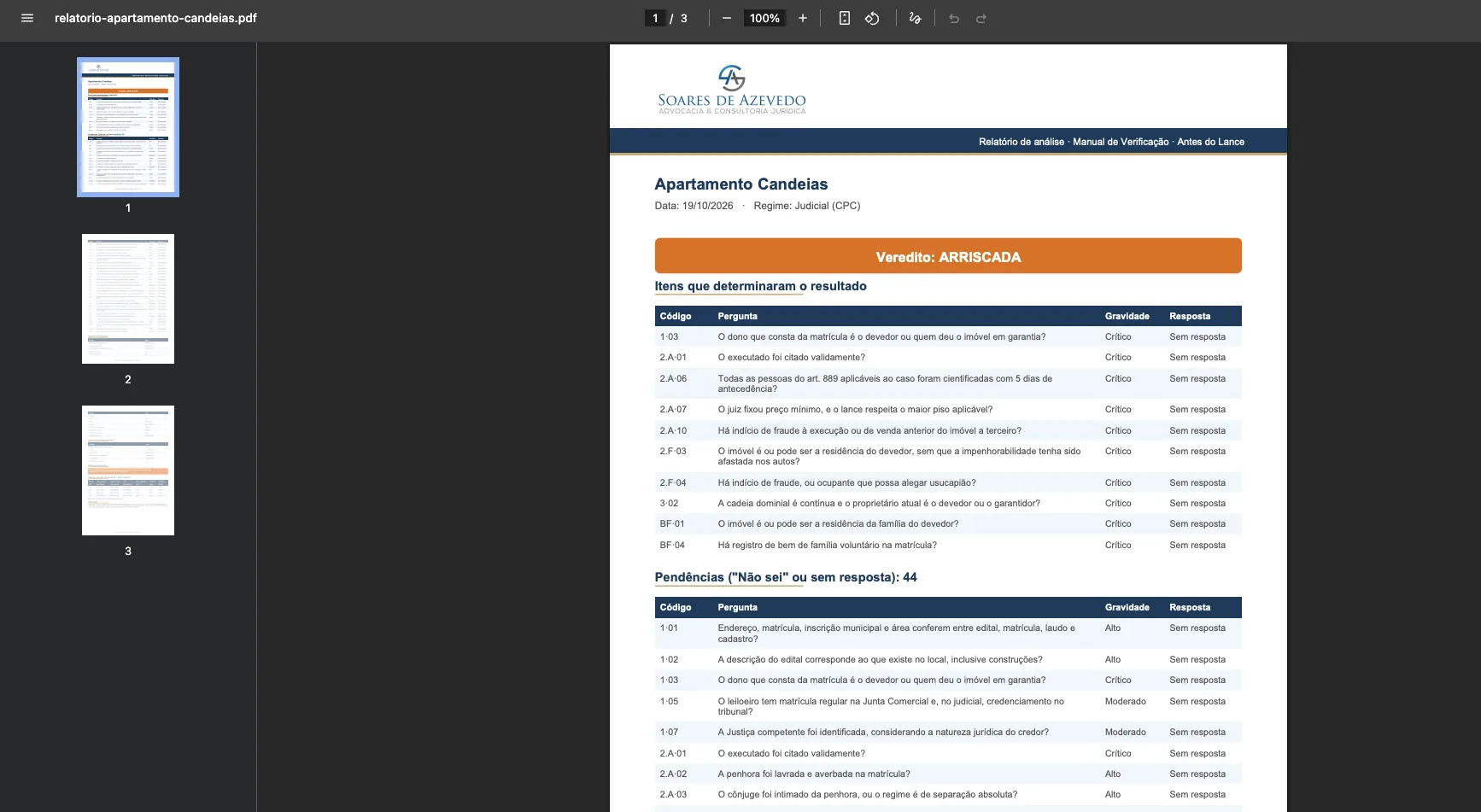Click the total page count '3' in toolbar
Image resolution: width=1481 pixels, height=812 pixels.
(683, 18)
